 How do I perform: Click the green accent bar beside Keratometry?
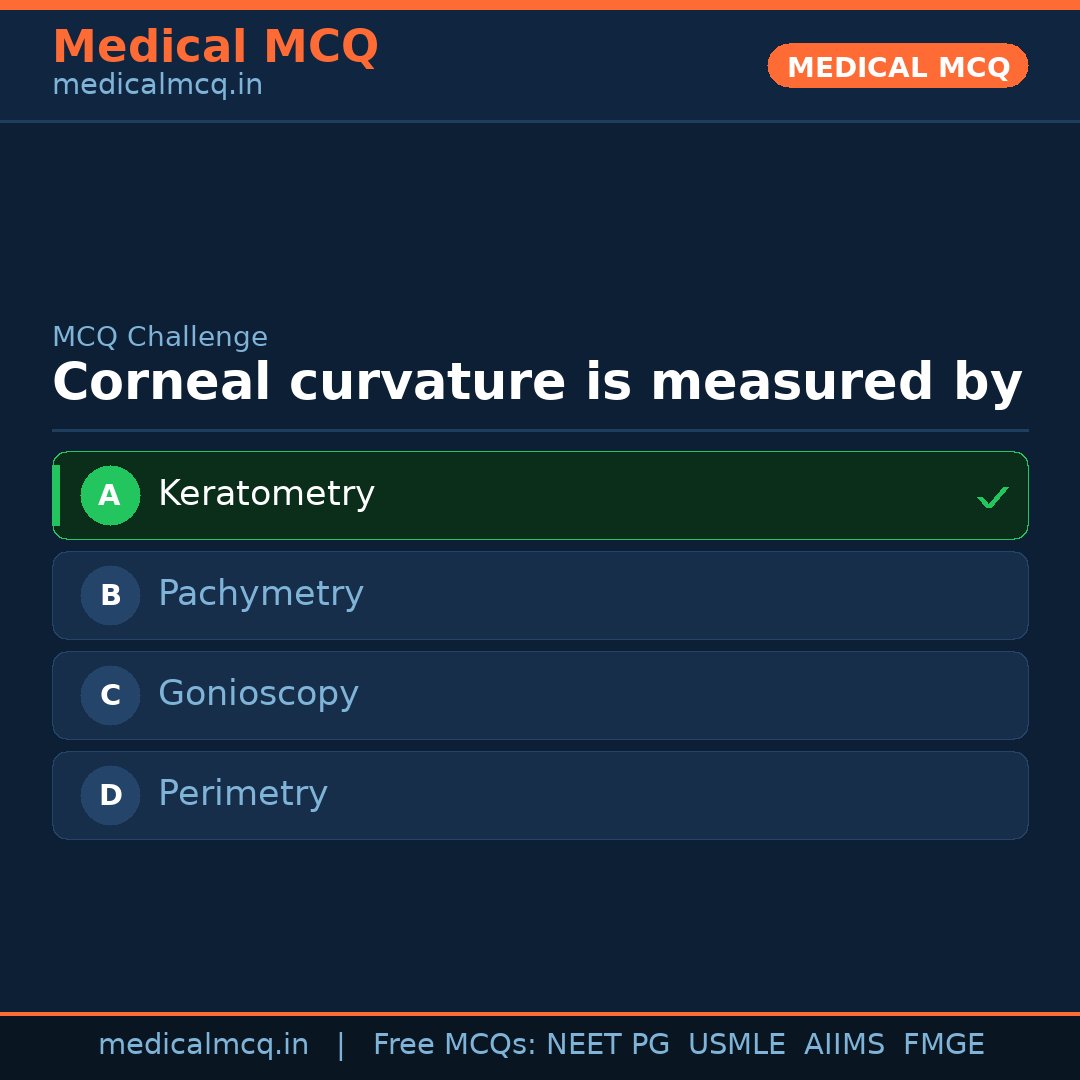57,495
